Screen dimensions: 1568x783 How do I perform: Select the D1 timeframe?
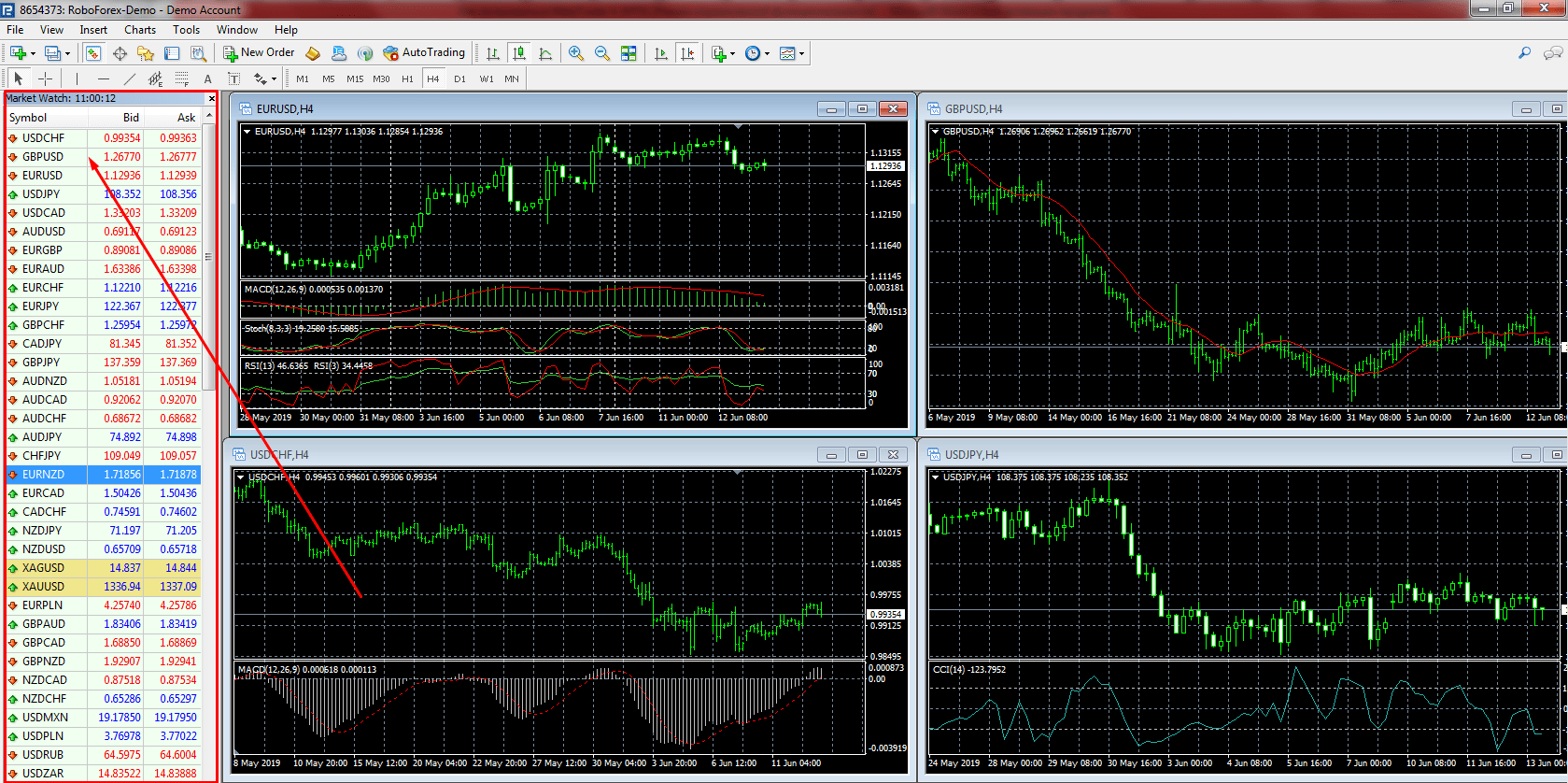tap(459, 79)
